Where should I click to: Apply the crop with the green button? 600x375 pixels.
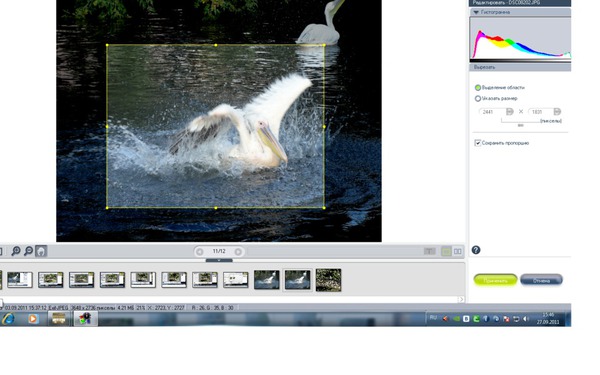495,280
